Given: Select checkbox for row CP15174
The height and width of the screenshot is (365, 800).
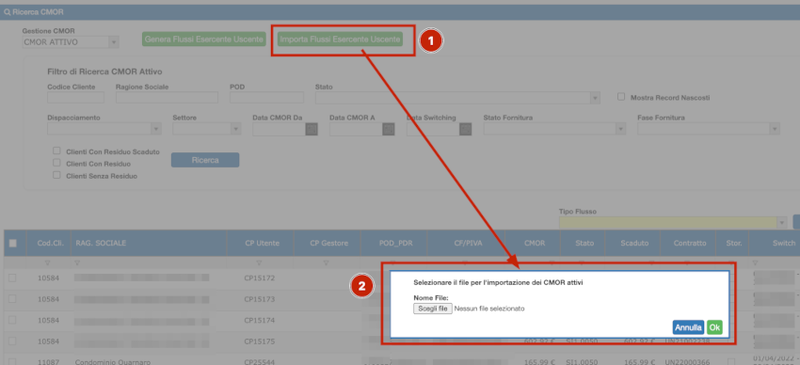Looking at the screenshot, I should click(x=12, y=320).
